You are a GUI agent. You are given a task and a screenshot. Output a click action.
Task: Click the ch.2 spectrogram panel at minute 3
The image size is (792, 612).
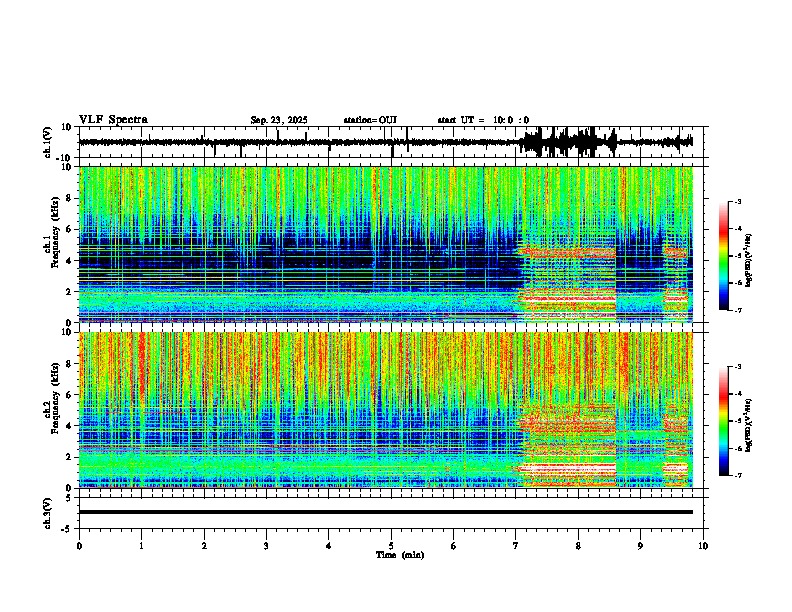click(266, 410)
